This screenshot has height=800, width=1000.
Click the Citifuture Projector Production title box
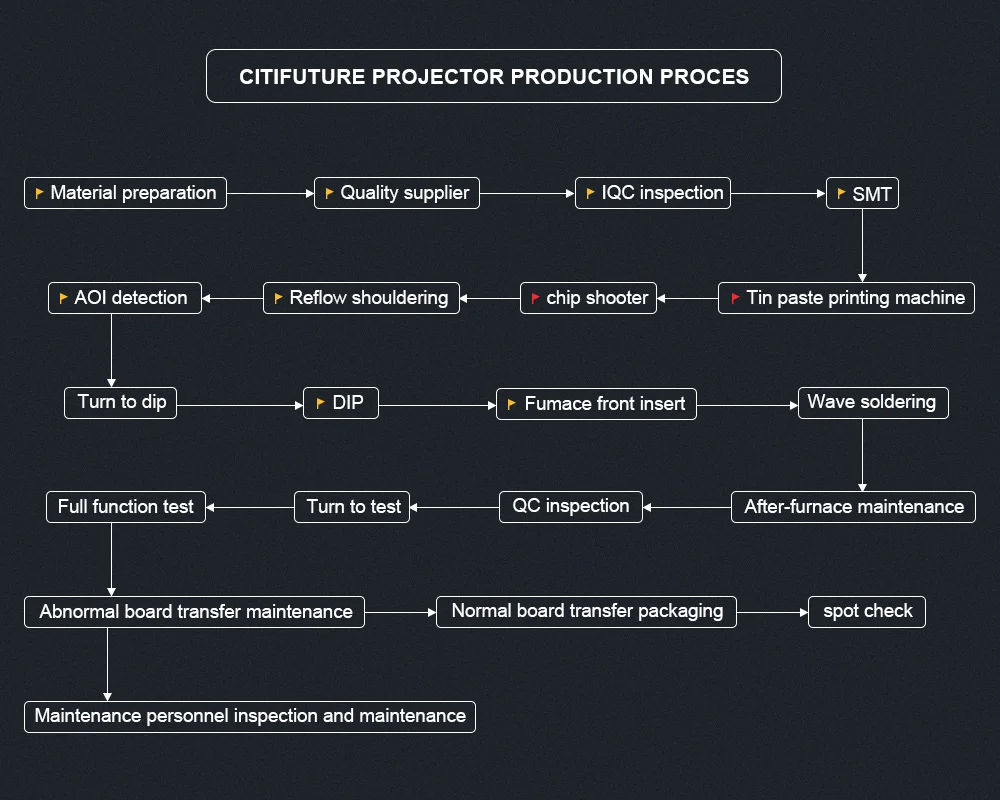pos(493,77)
